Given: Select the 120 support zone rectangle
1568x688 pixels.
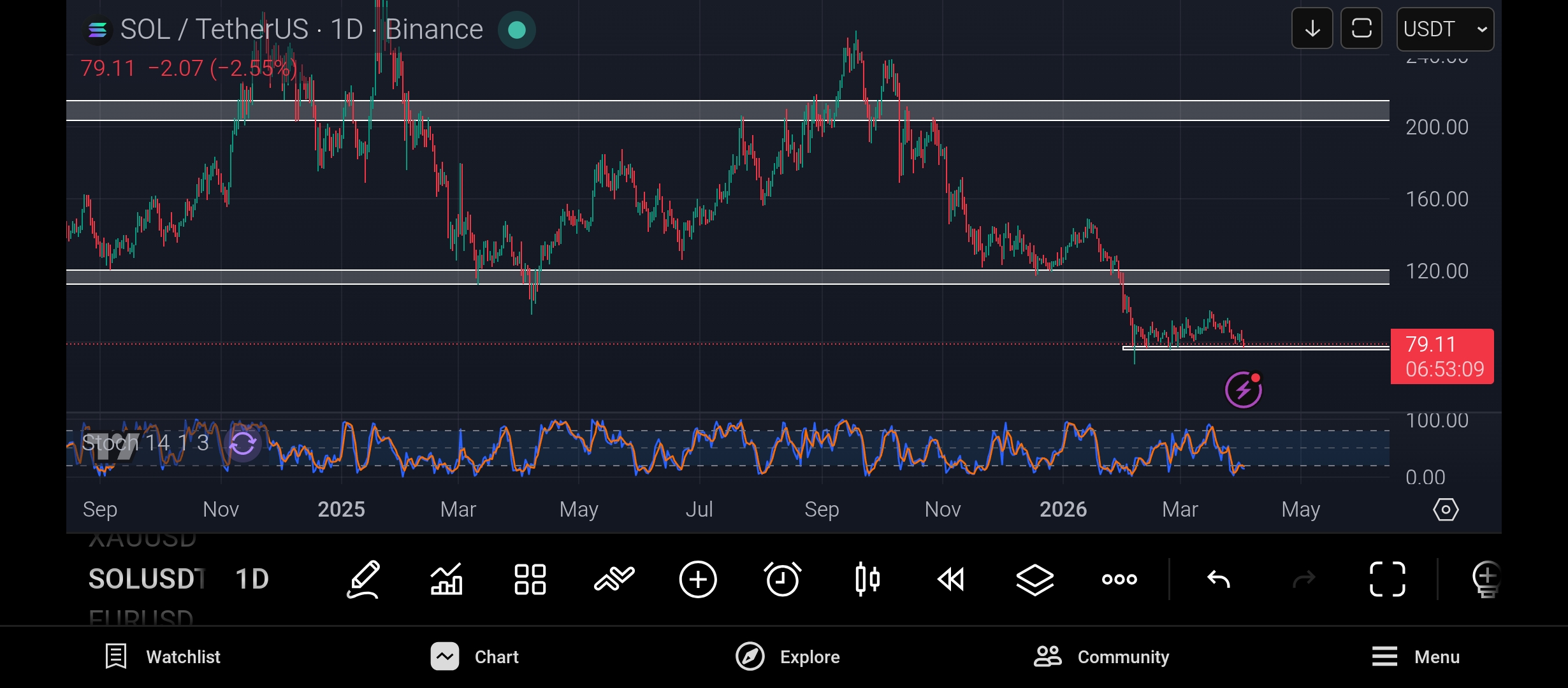Looking at the screenshot, I should click(727, 277).
